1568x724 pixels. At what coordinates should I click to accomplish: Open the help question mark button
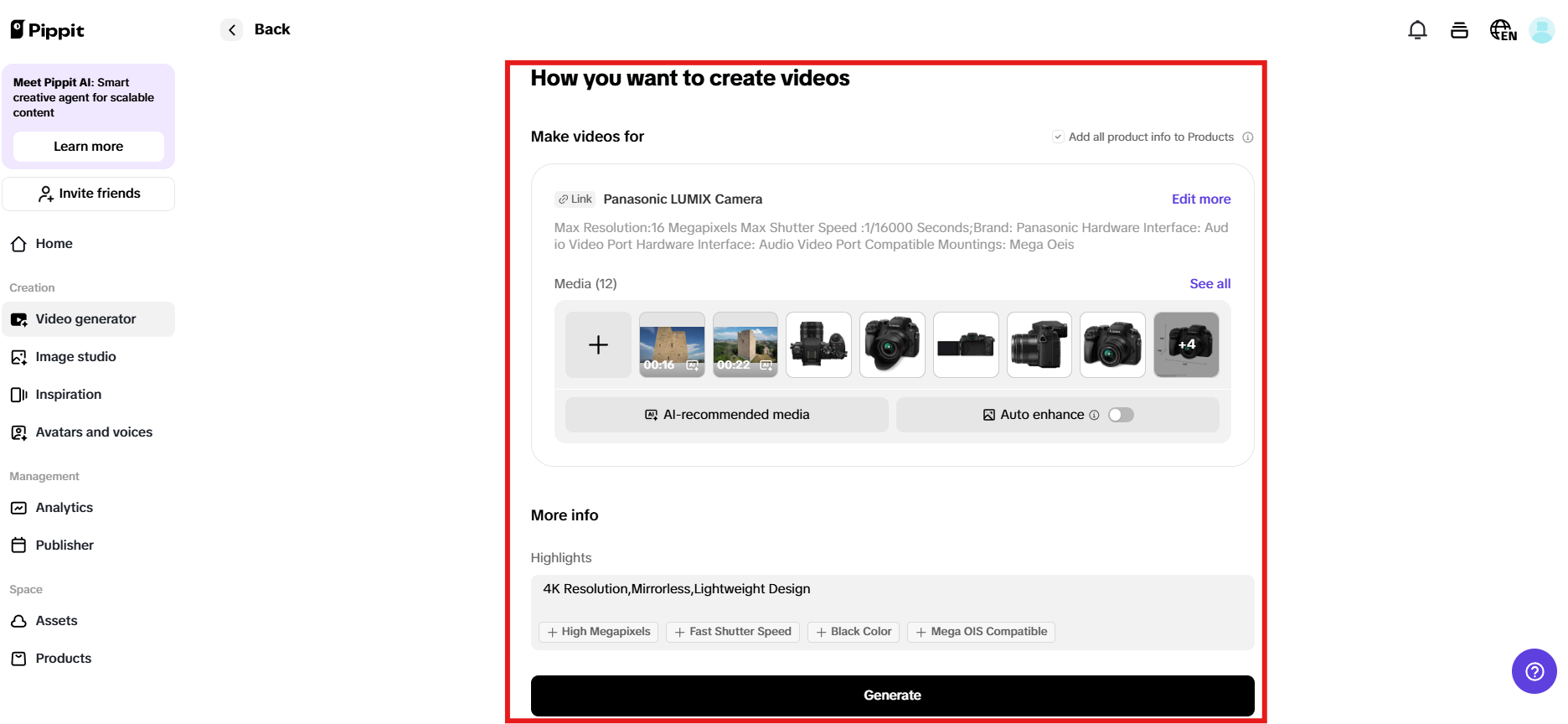pos(1534,671)
